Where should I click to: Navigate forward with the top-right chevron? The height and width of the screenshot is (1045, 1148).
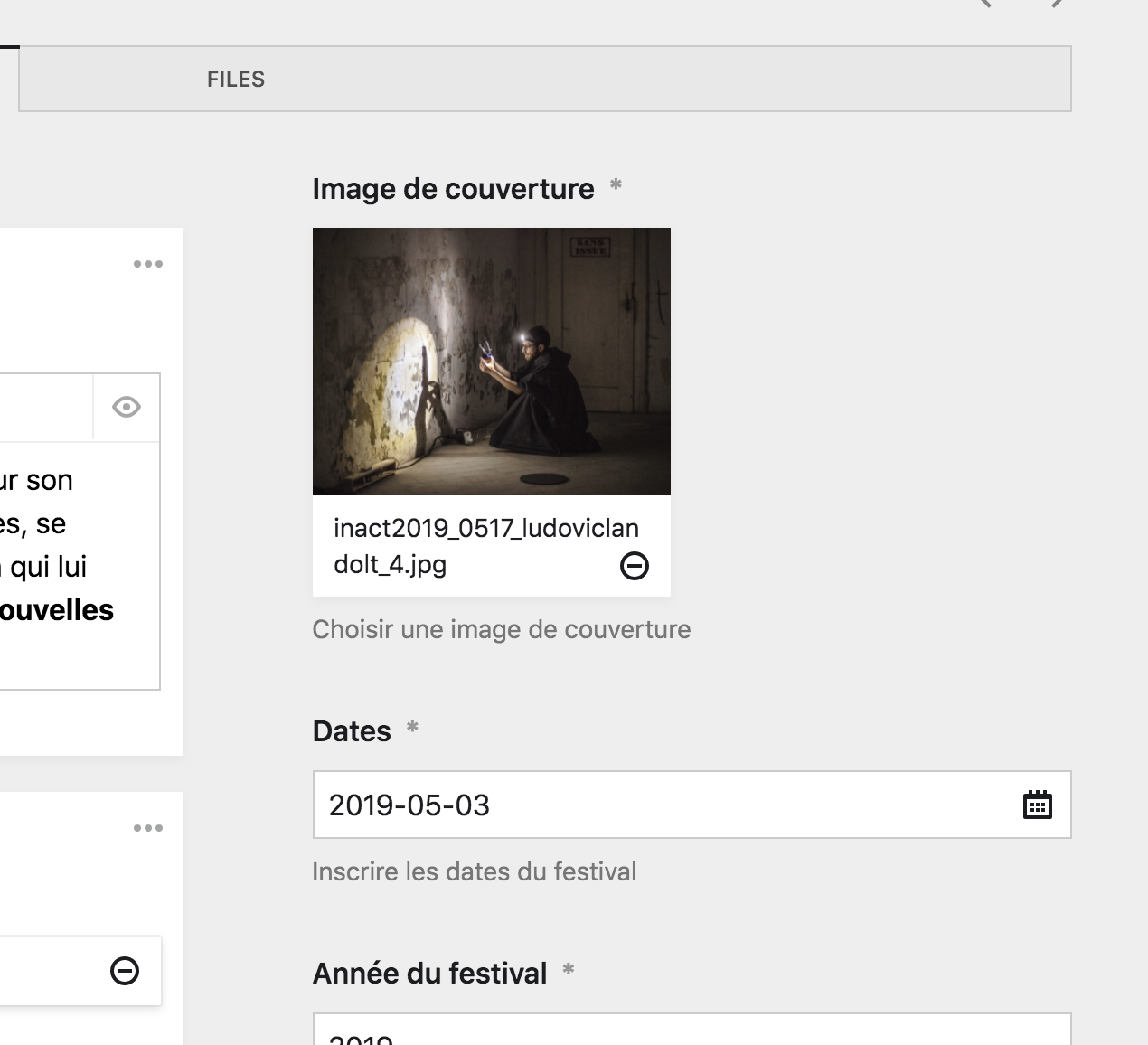[x=1054, y=7]
